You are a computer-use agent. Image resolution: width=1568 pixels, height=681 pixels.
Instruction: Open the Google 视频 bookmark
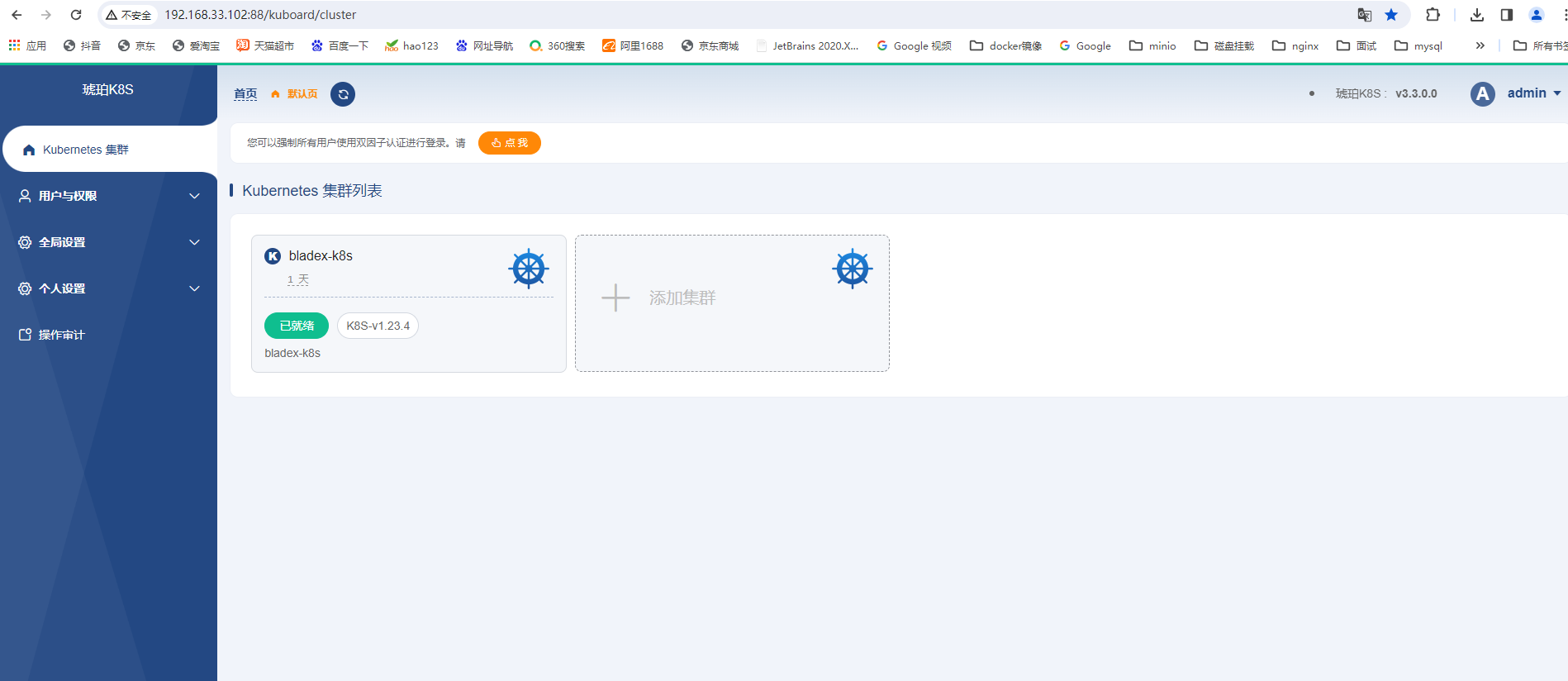pos(914,45)
